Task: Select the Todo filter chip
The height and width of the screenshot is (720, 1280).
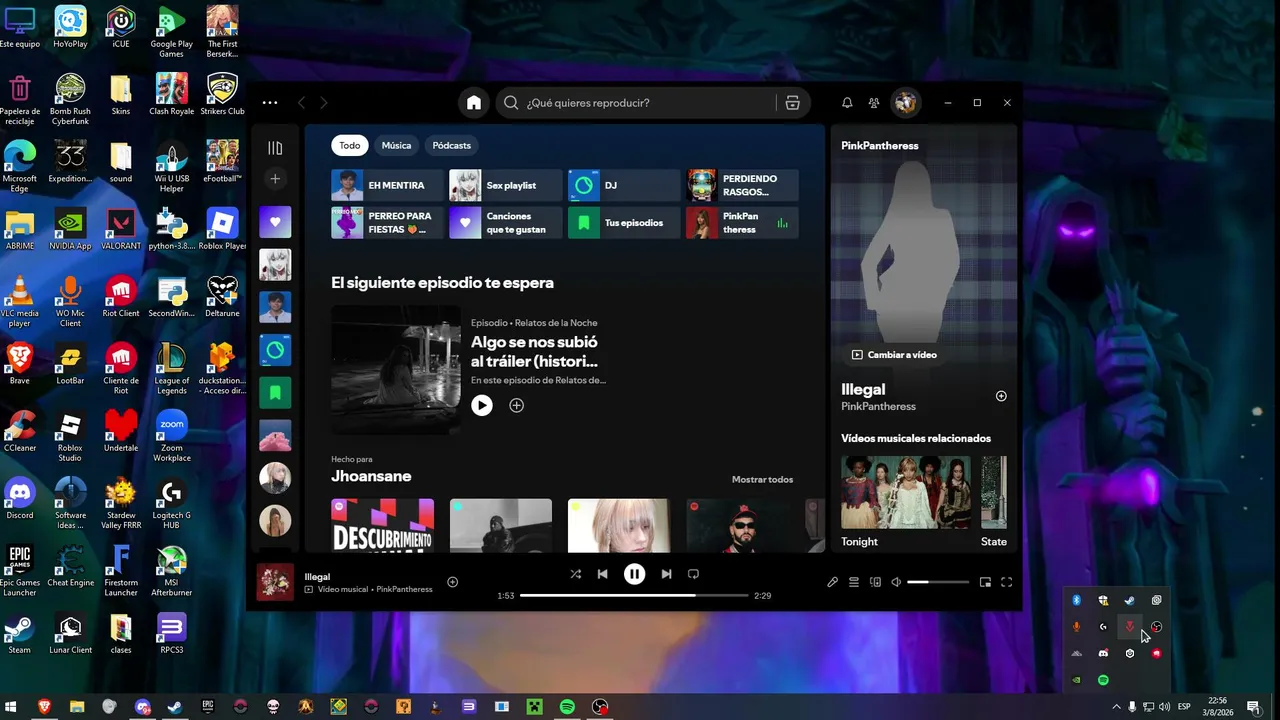Action: [349, 146]
